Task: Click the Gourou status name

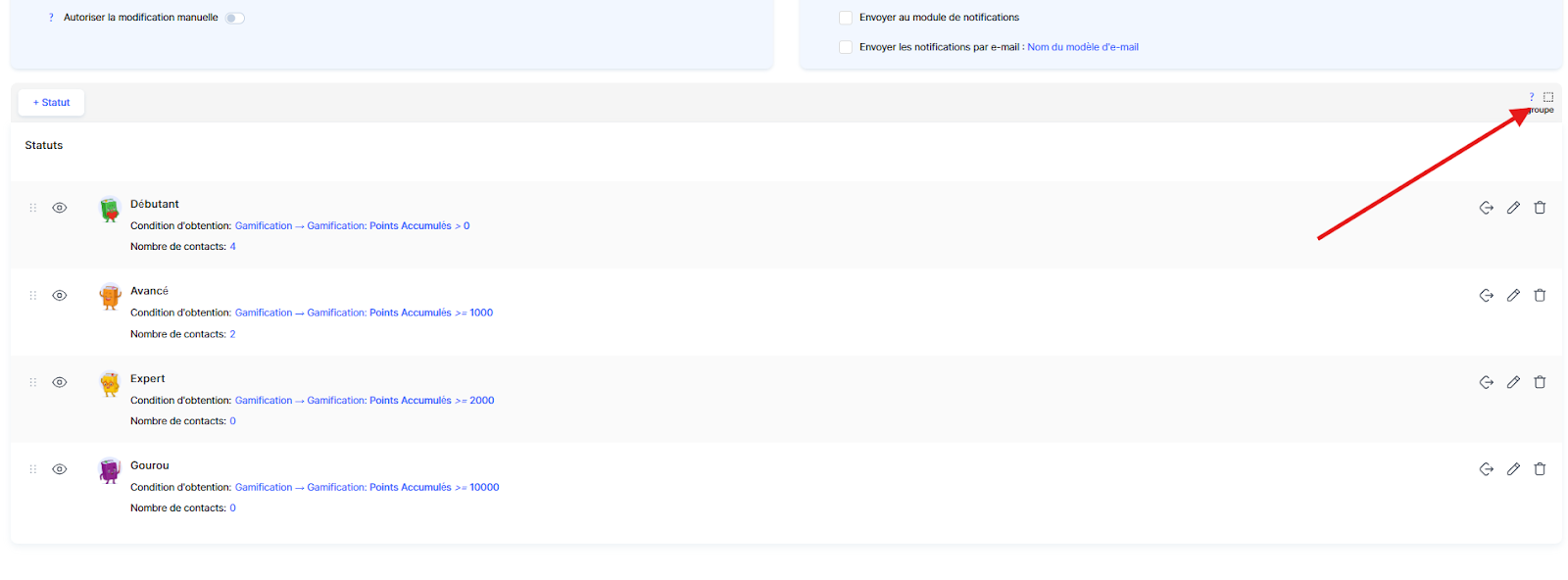Action: coord(149,465)
